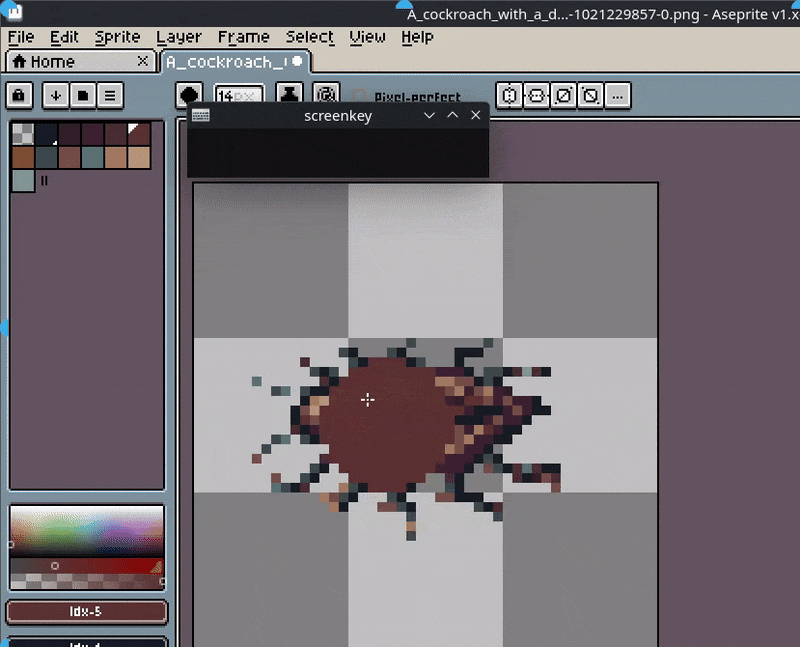Viewport: 800px width, 647px height.
Task: Enter a value in brush size field
Action: 239,96
